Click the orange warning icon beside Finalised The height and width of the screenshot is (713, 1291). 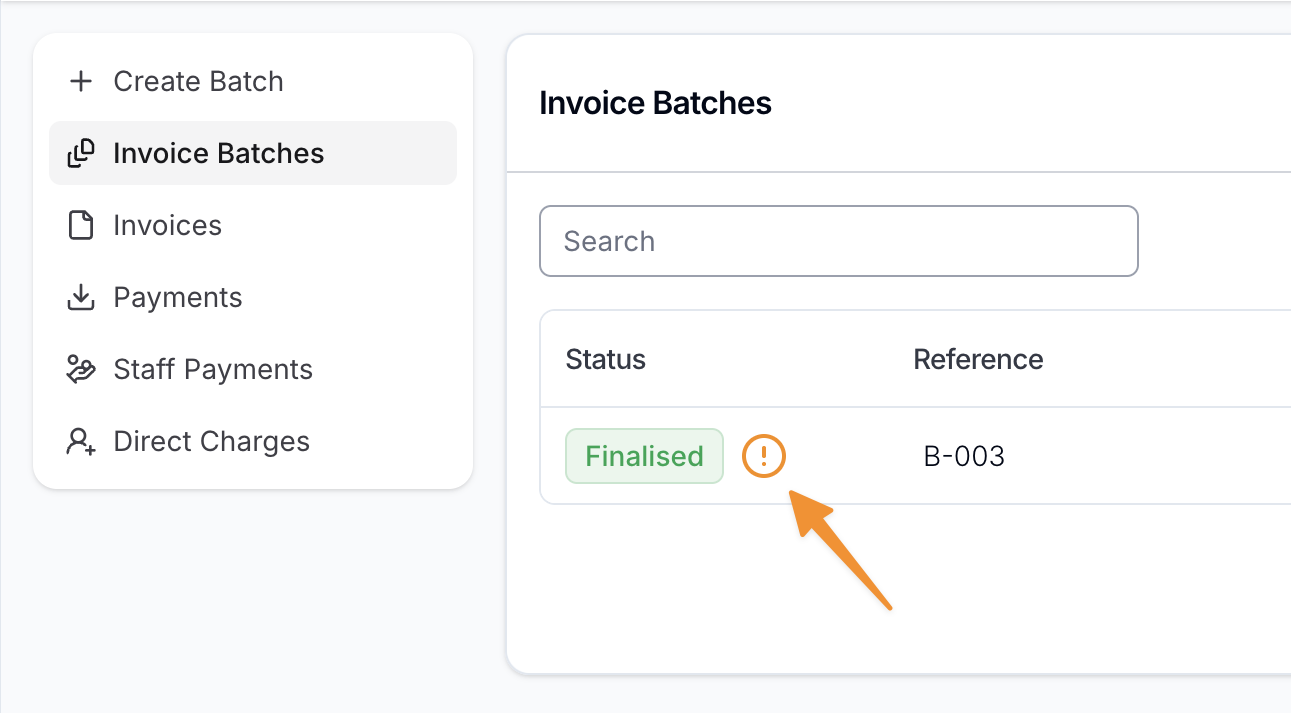764,457
